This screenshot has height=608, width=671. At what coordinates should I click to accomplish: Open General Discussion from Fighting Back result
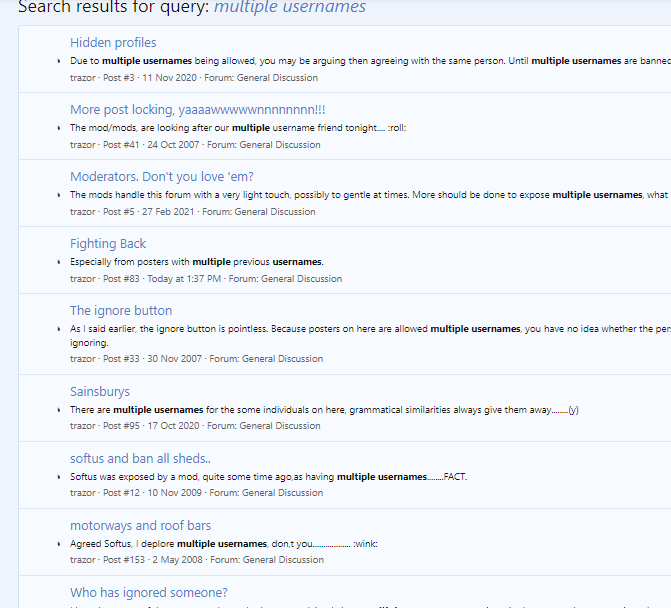pyautogui.click(x=301, y=279)
